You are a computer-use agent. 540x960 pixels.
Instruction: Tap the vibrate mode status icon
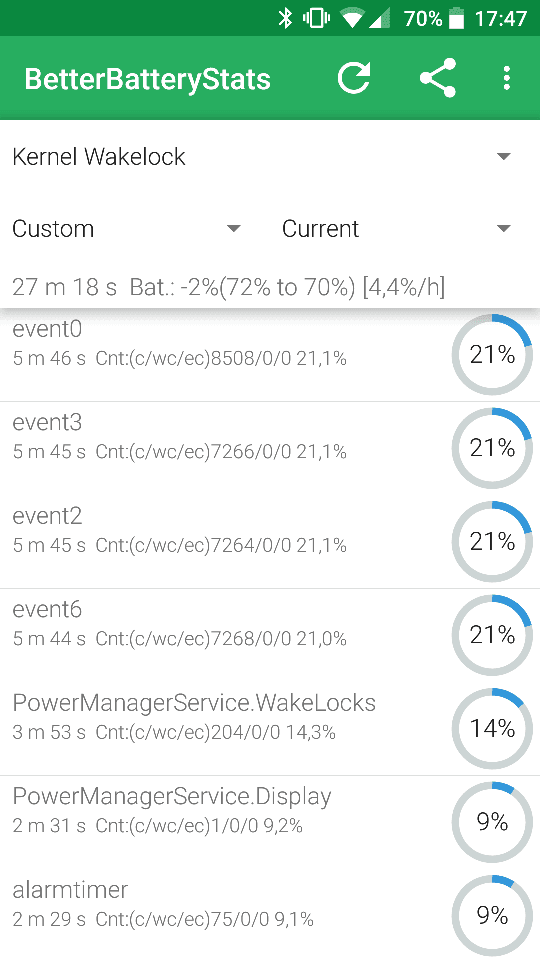316,19
